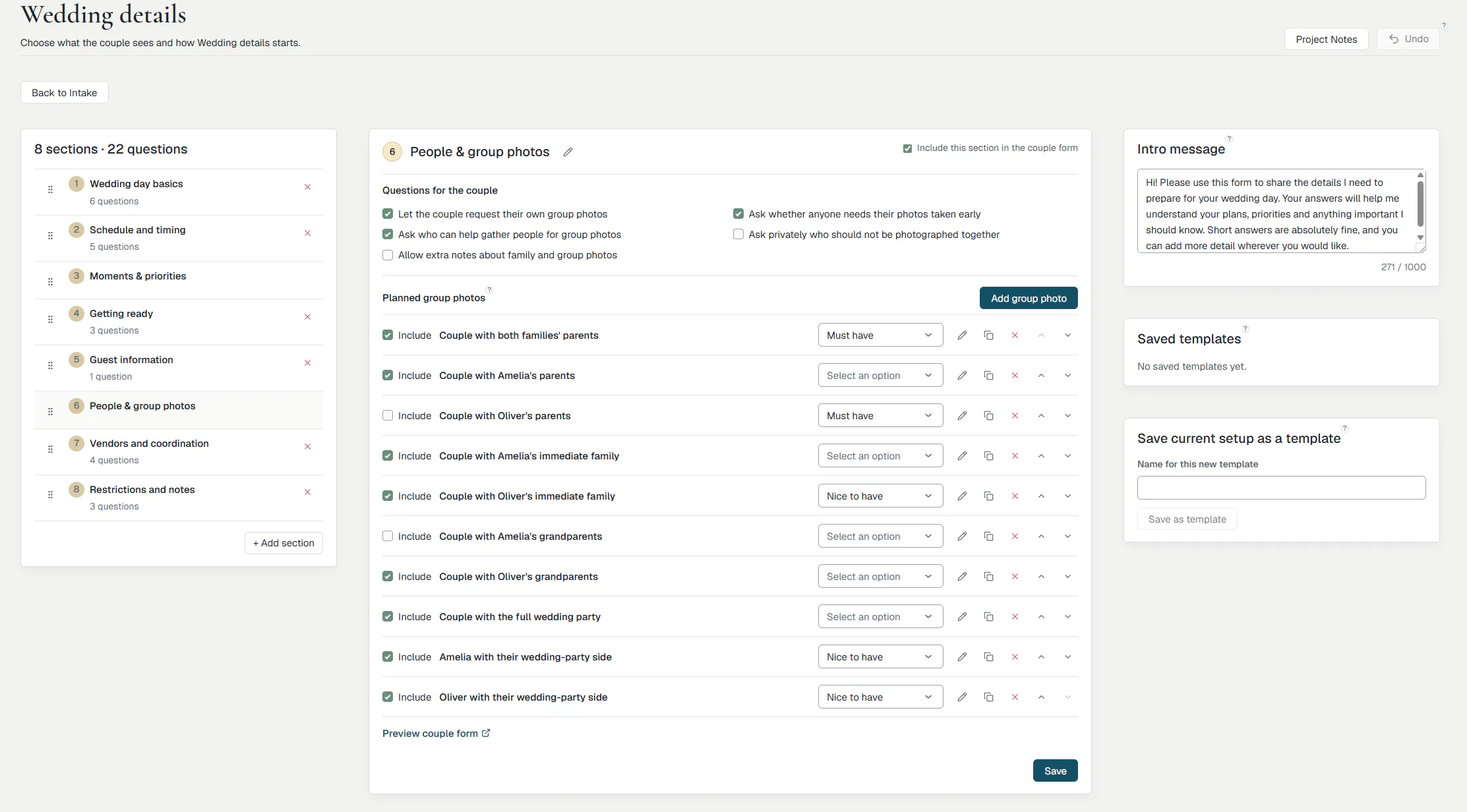Edit the People & group photos section title
Viewport: 1467px width, 812px height.
pyautogui.click(x=568, y=152)
